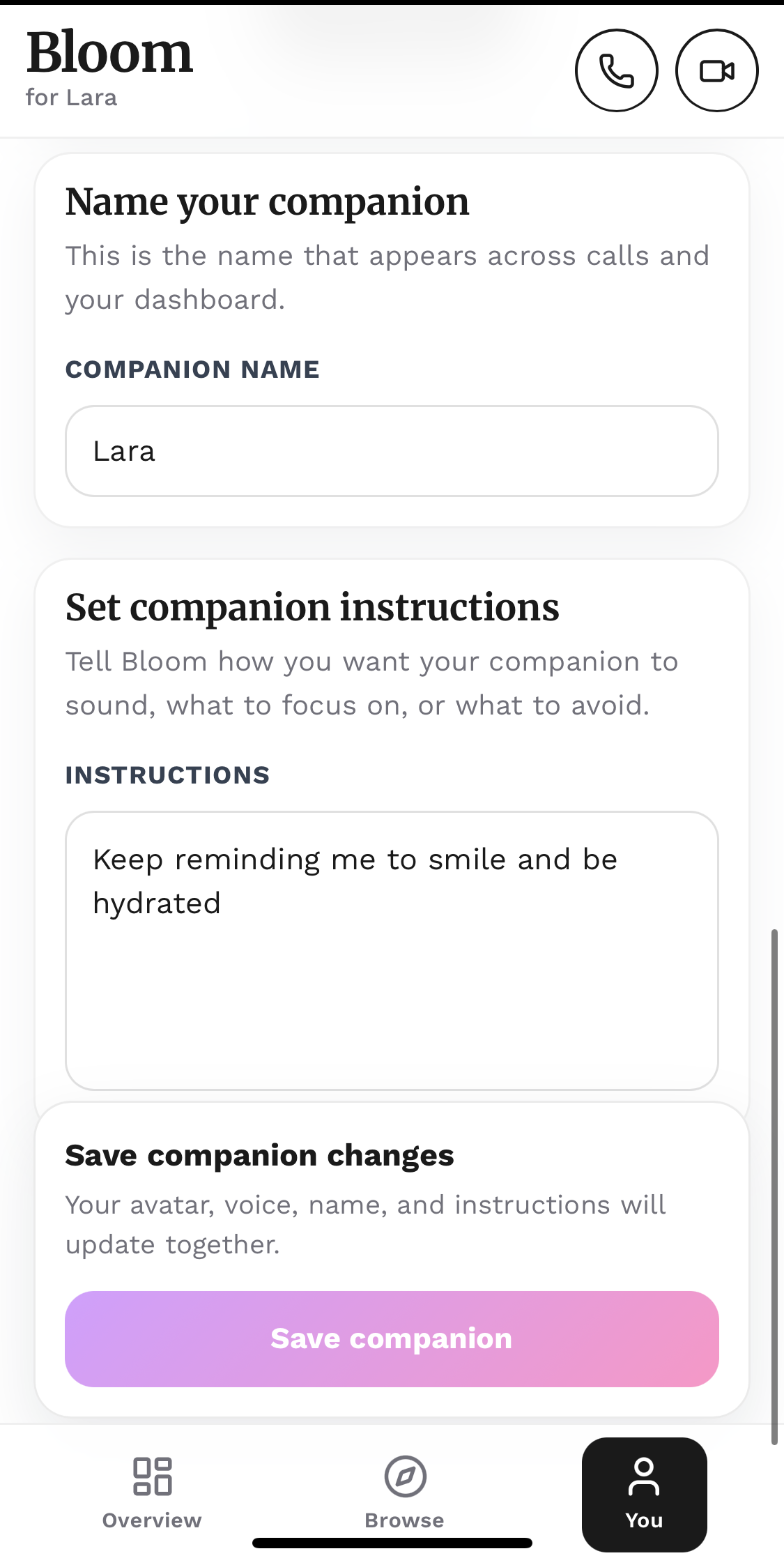Select the You tab label
784x1565 pixels.
coord(644,1520)
